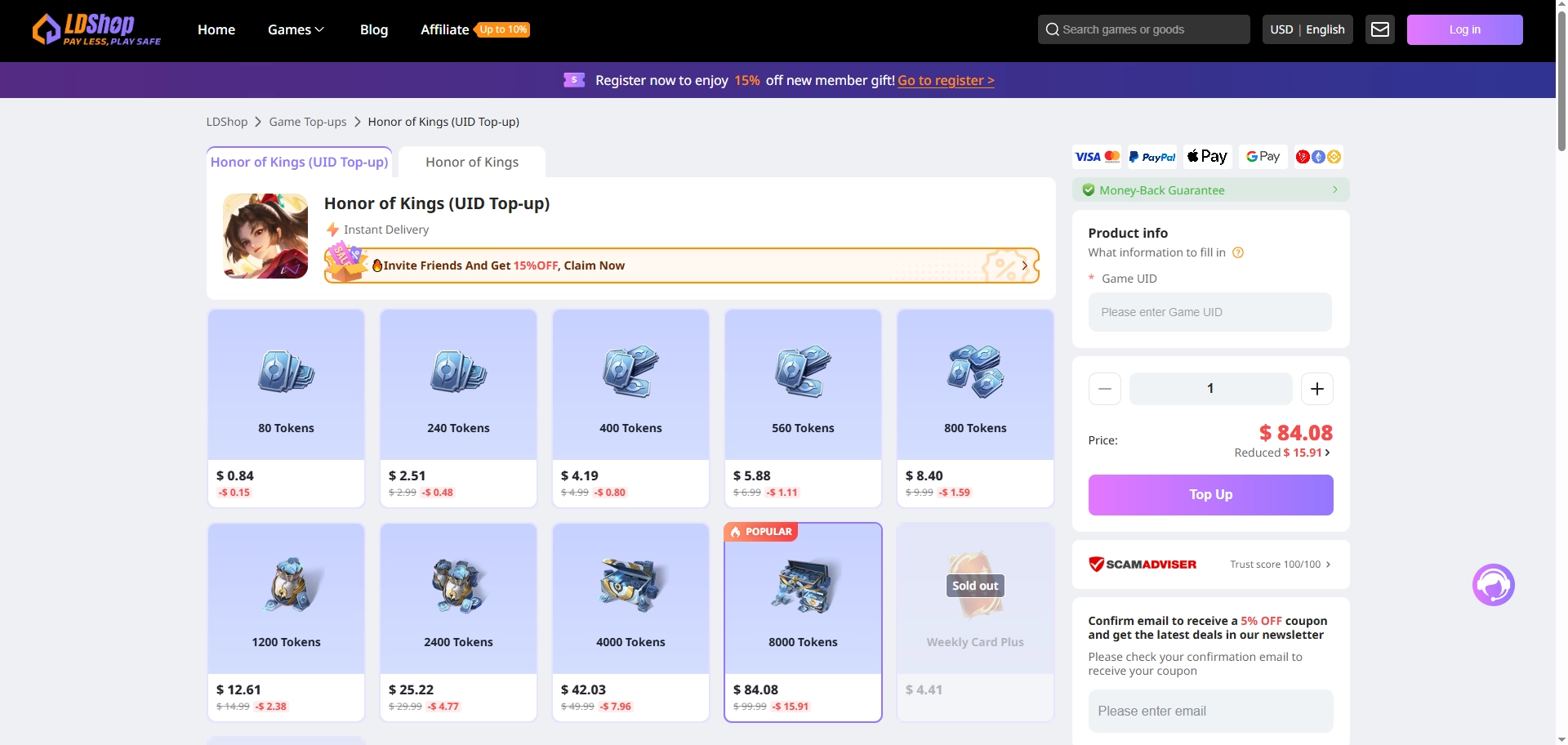Click the Google Pay payment icon
Image resolution: width=1568 pixels, height=745 pixels.
point(1263,156)
